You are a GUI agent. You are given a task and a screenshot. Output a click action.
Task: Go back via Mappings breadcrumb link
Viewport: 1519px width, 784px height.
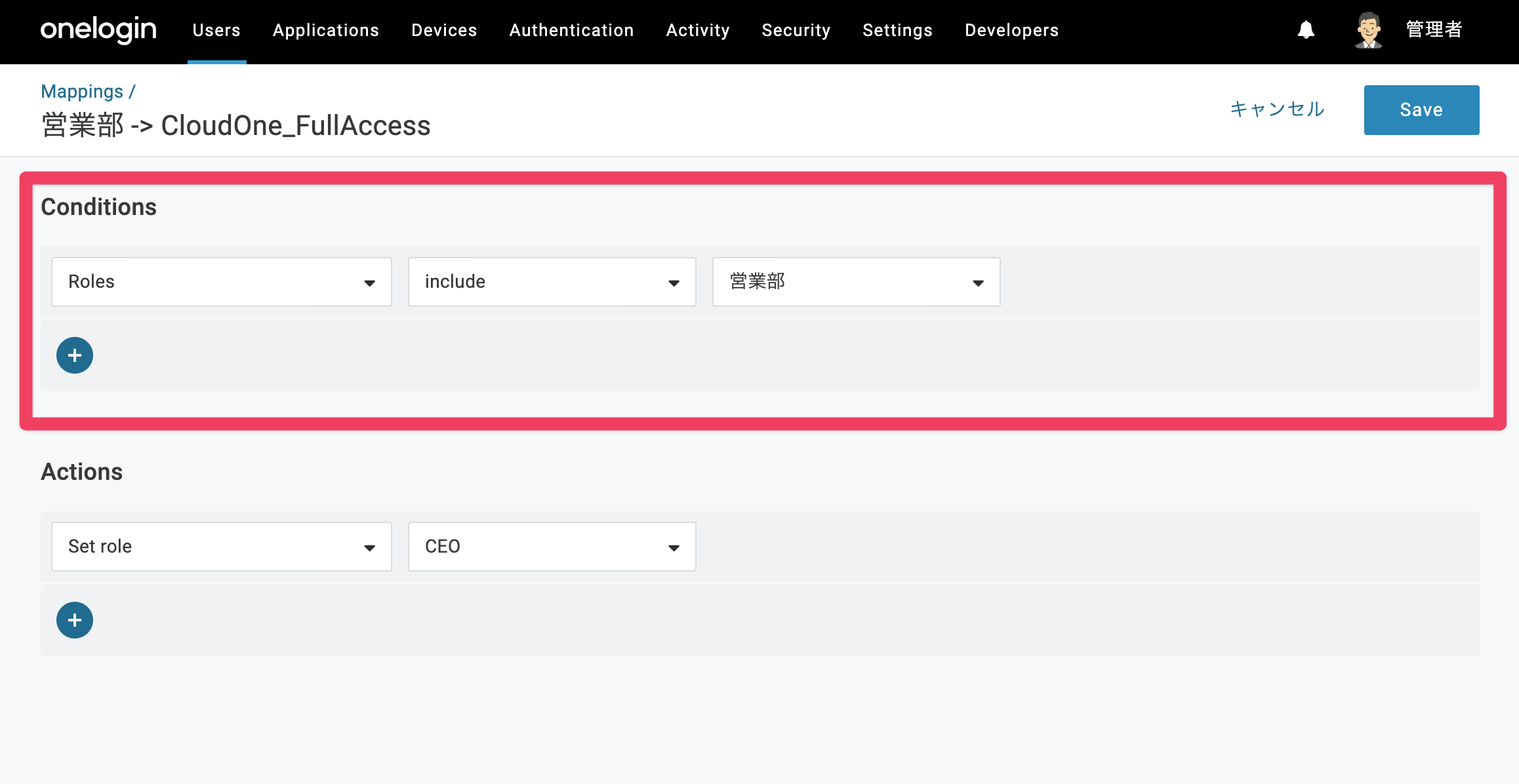(x=82, y=92)
